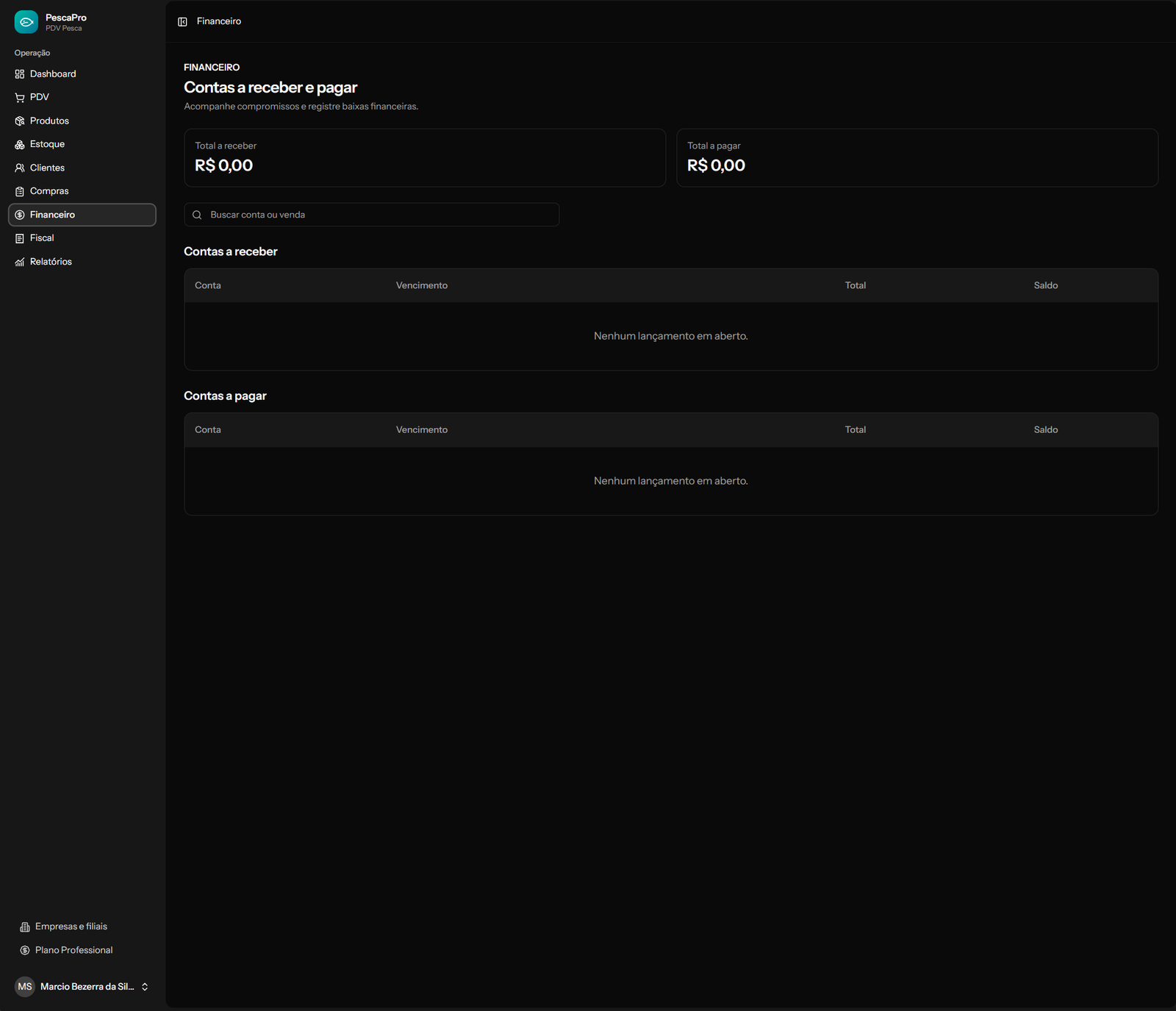This screenshot has height=1011, width=1176.
Task: Click the PDV shopping cart icon
Action: (20, 98)
